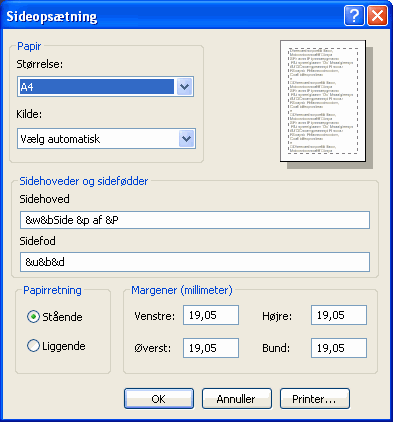The height and width of the screenshot is (422, 393).
Task: Click the page preview thumbnail
Action: point(323,101)
